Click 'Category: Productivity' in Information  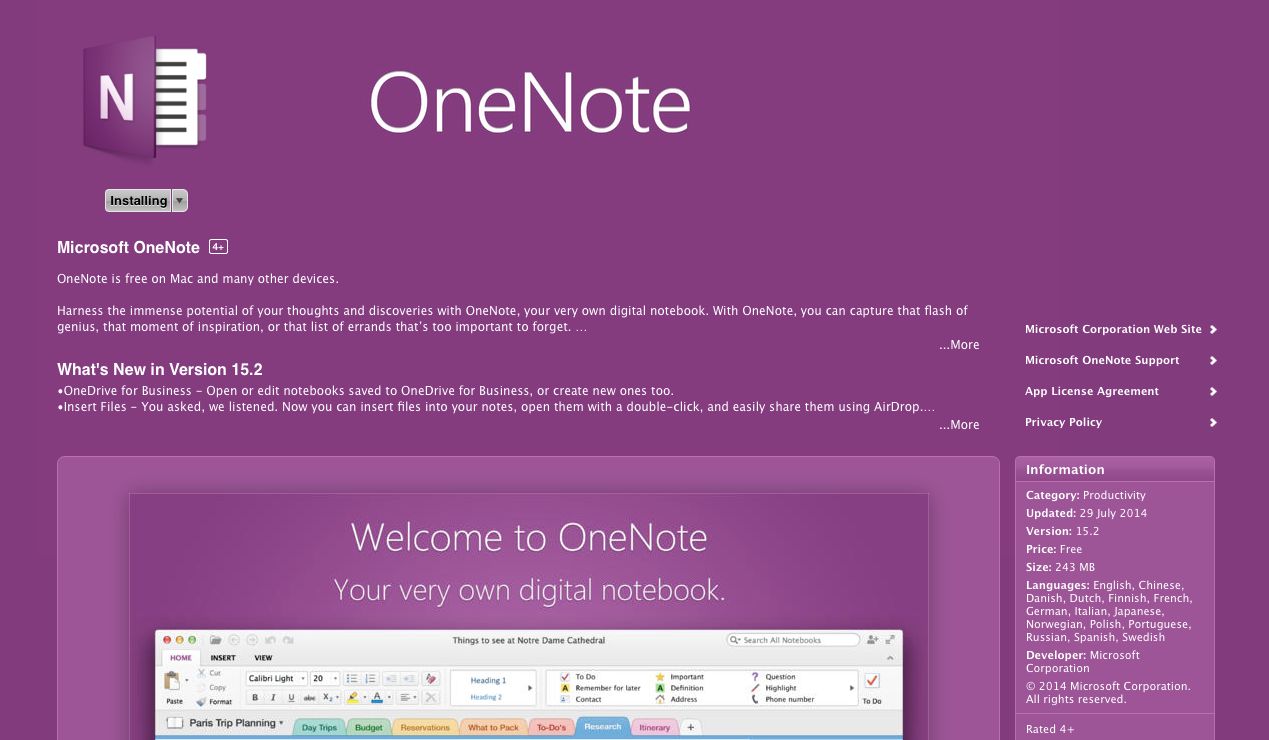click(1086, 495)
